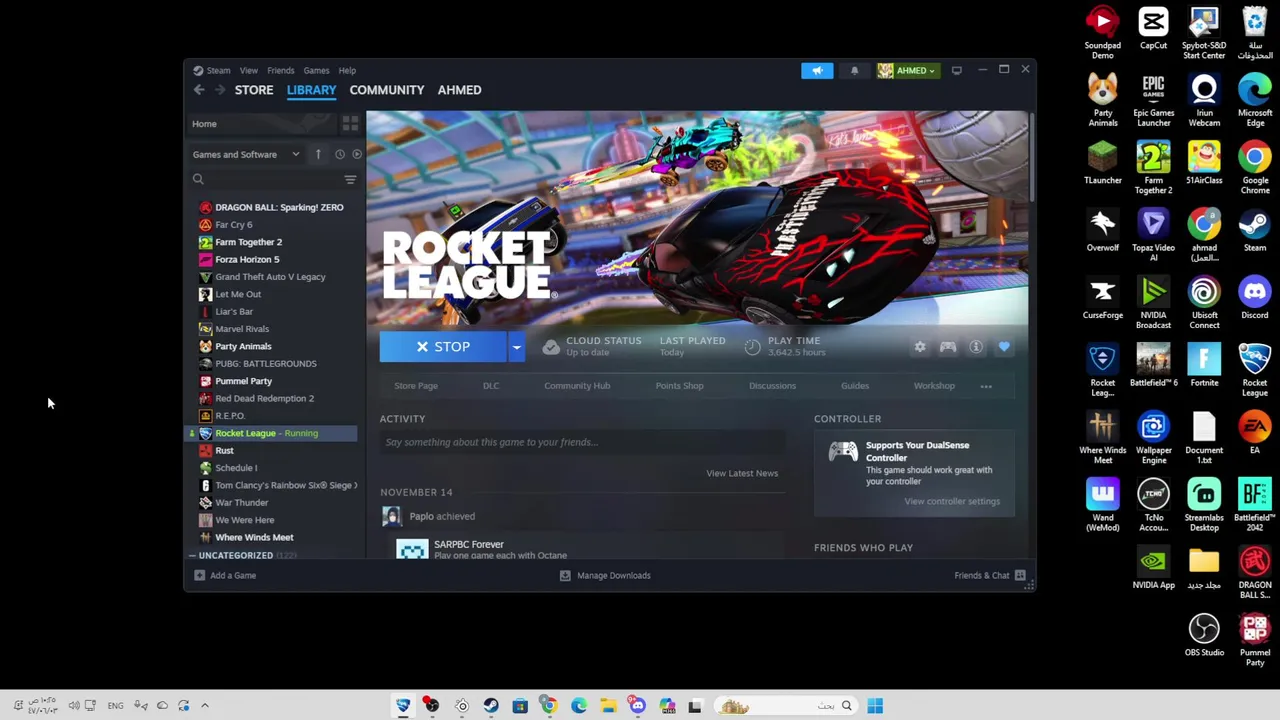Open the AHMED account dropdown
Image resolution: width=1280 pixels, height=720 pixels.
(907, 71)
